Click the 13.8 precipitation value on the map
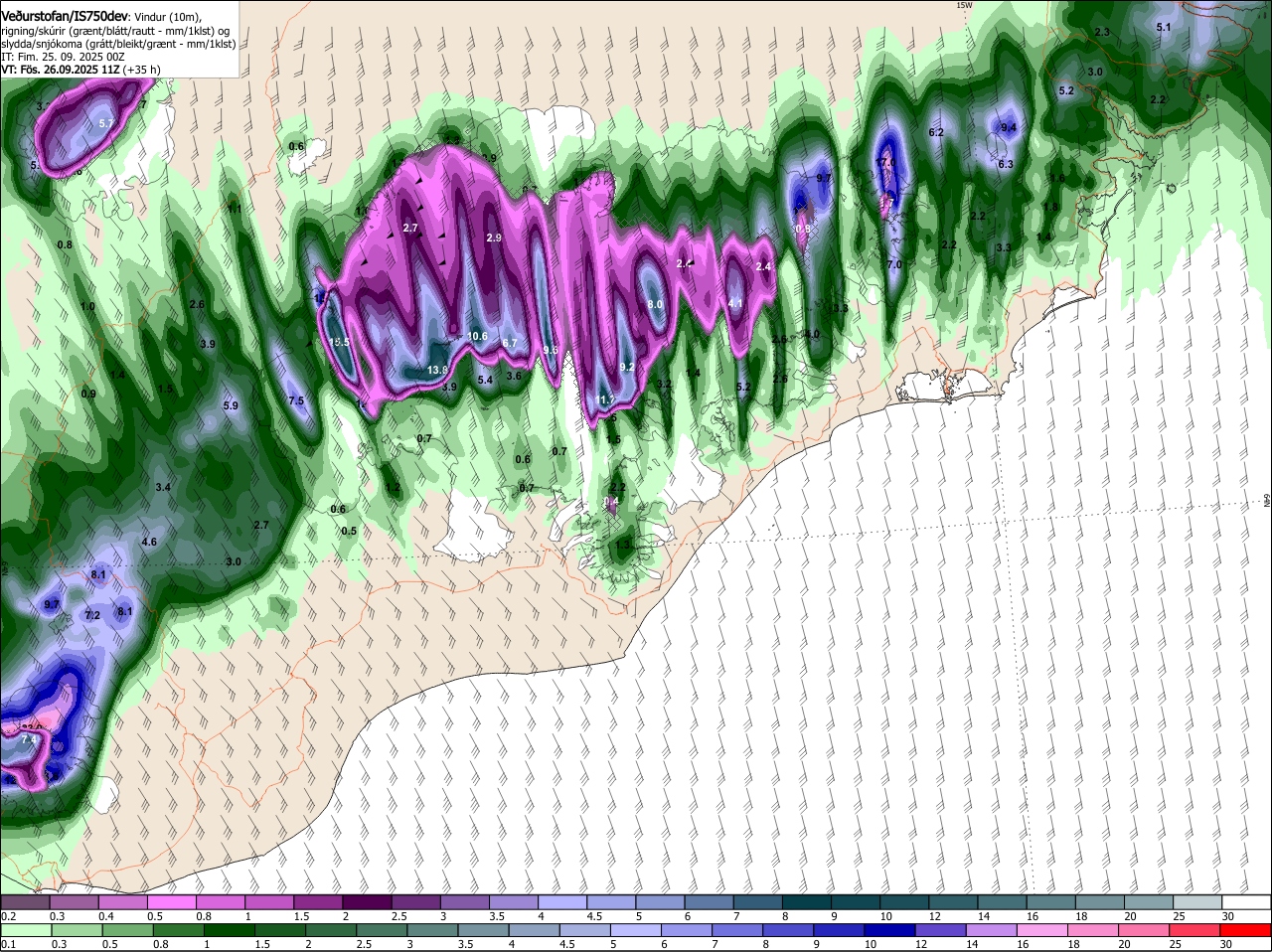The width and height of the screenshot is (1272, 952). (x=437, y=370)
